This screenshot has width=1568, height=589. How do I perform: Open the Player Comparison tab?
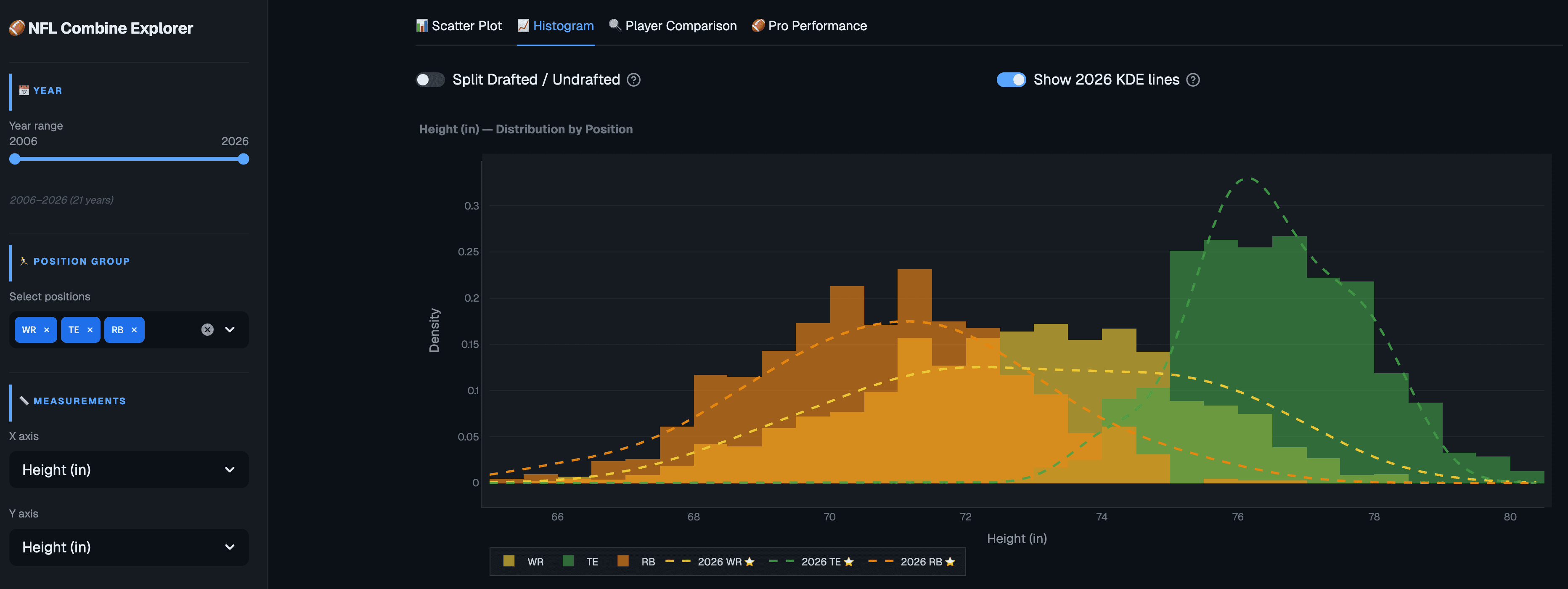coord(673,26)
